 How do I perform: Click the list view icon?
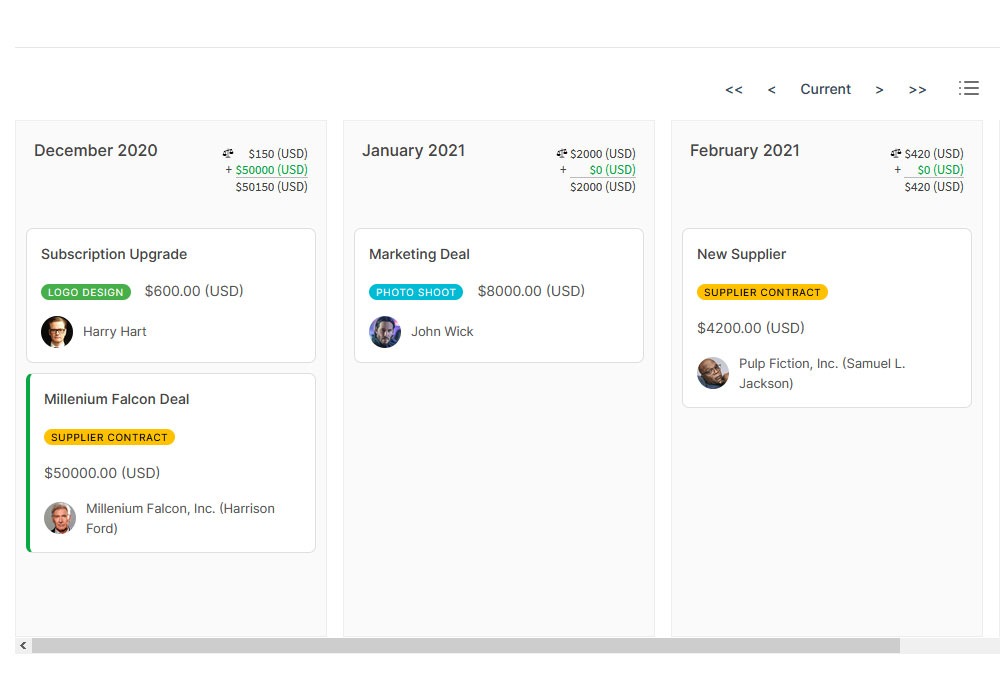tap(968, 88)
